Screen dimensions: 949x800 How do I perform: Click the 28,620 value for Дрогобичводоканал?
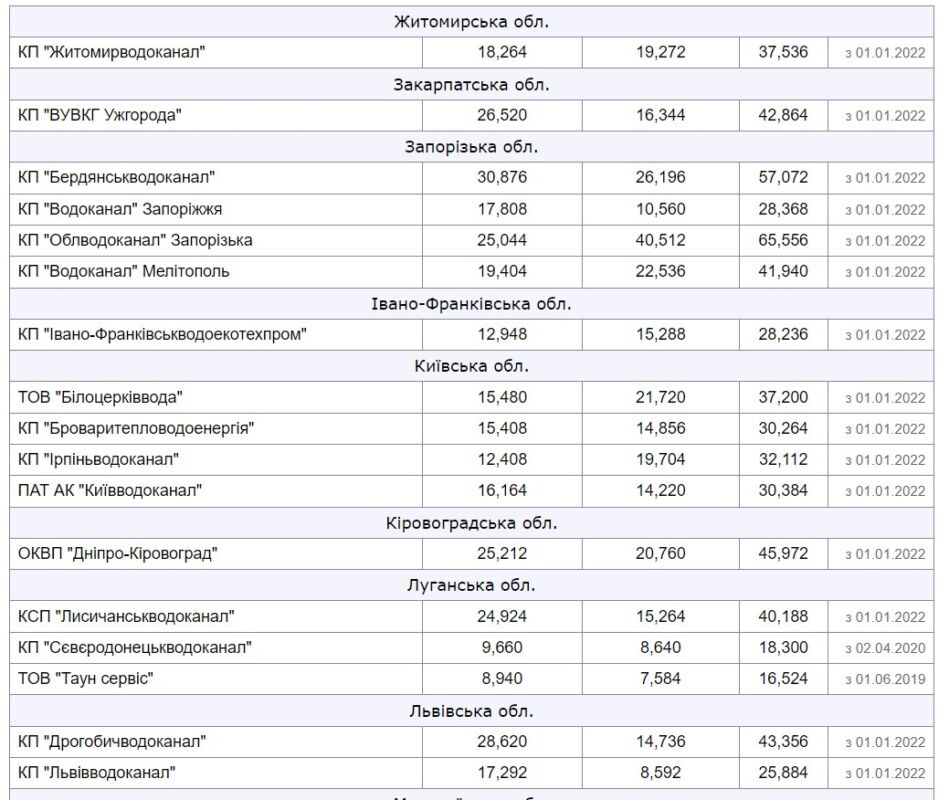502,741
